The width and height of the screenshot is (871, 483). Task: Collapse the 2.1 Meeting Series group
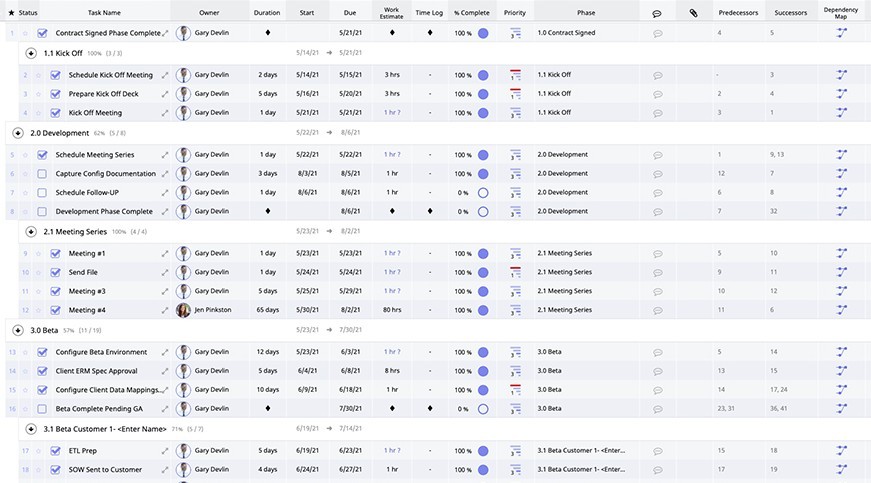coord(31,232)
